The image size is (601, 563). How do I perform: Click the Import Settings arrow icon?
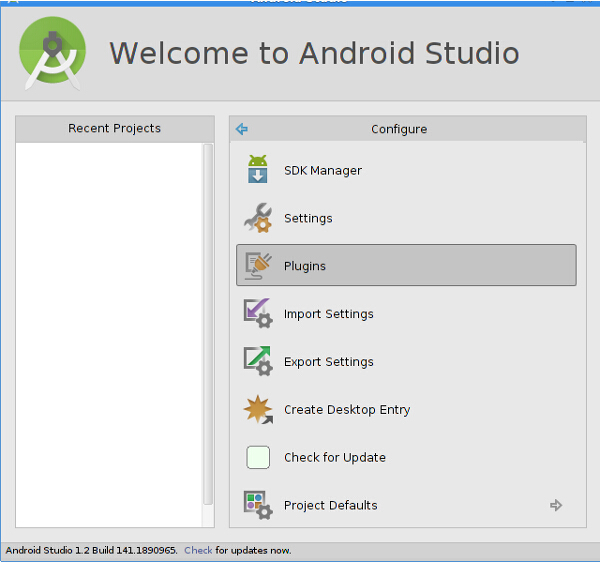click(x=258, y=313)
